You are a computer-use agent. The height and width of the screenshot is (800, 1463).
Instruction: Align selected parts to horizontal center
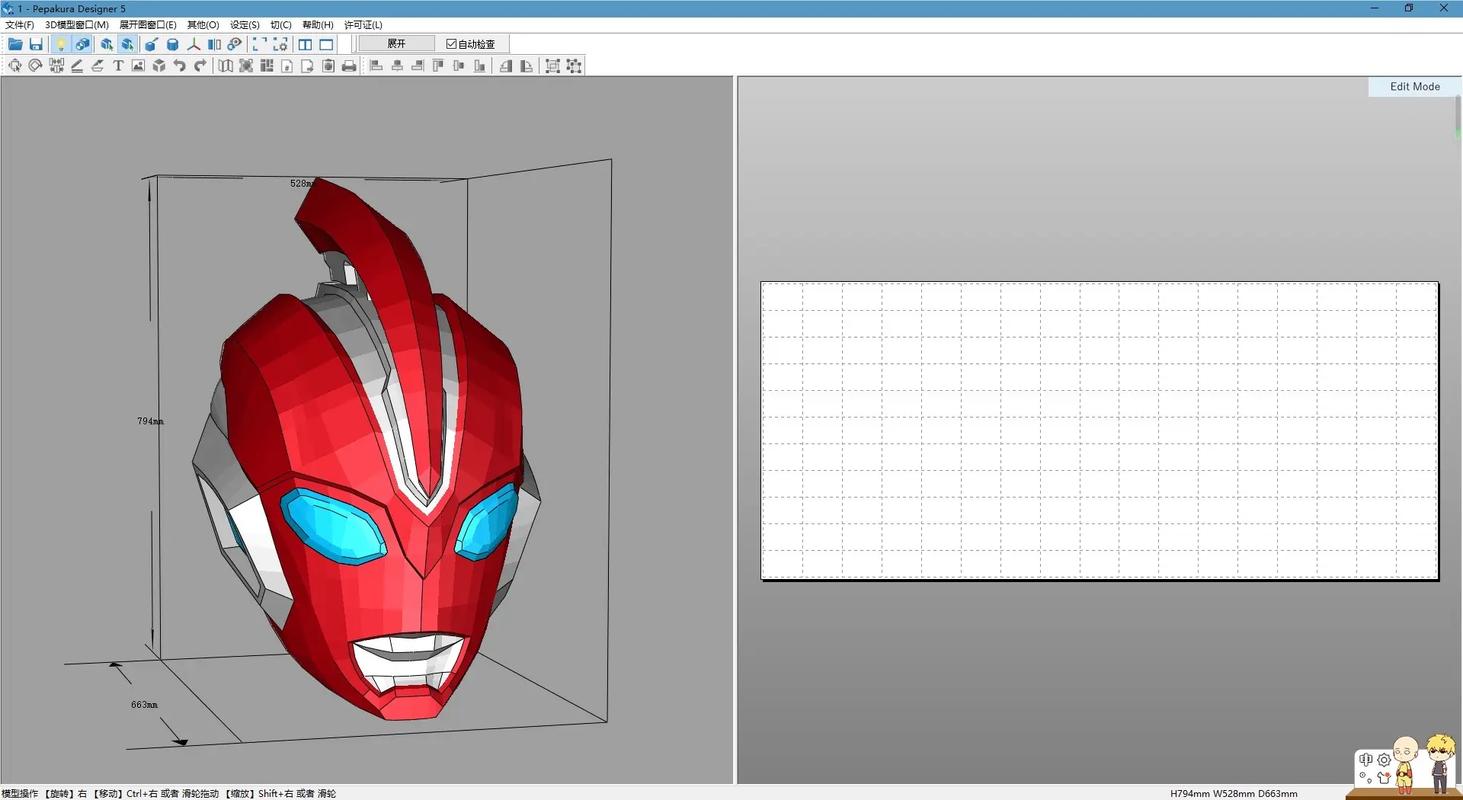[x=397, y=66]
